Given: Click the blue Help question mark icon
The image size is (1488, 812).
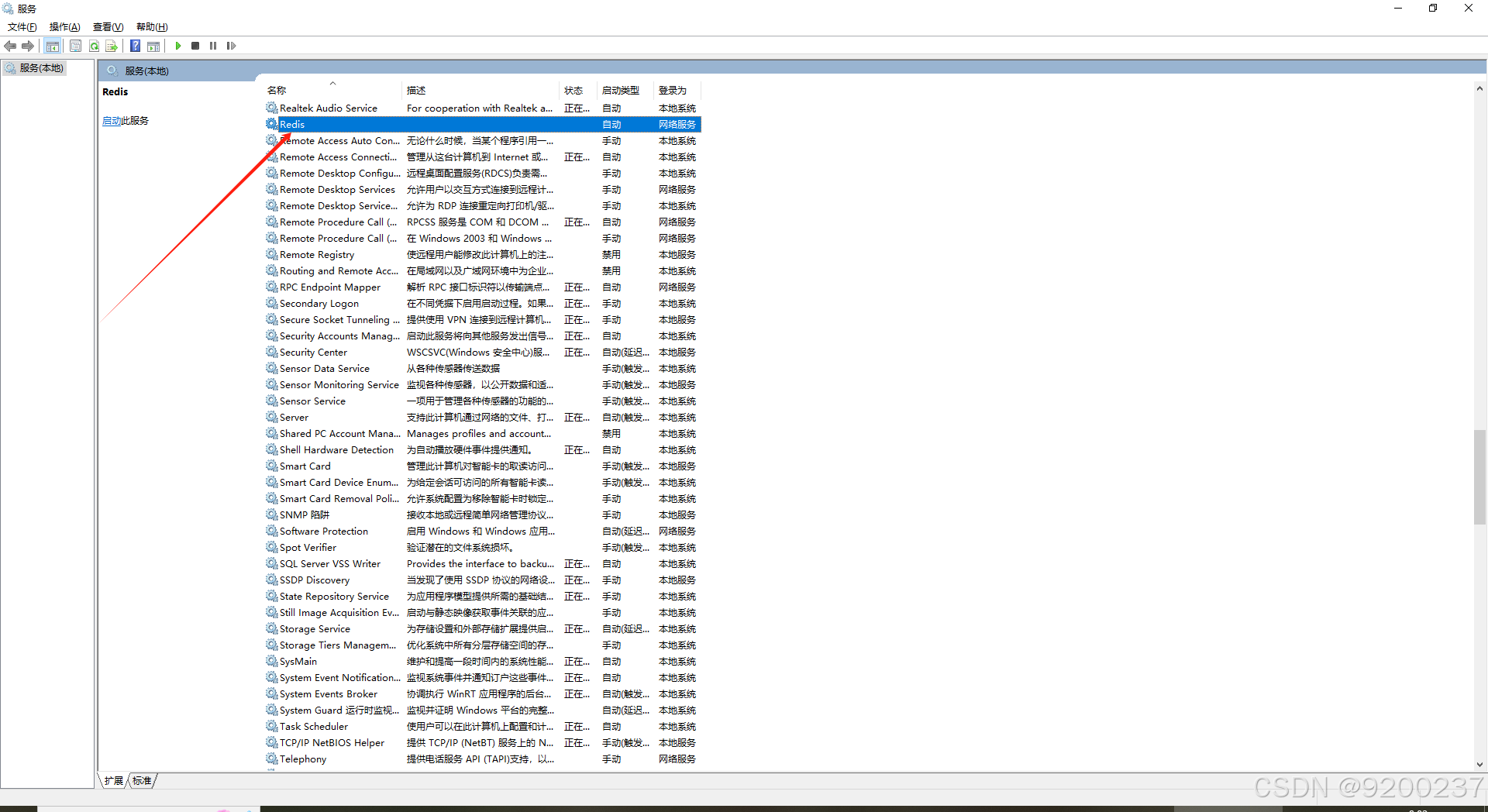Looking at the screenshot, I should pyautogui.click(x=135, y=46).
